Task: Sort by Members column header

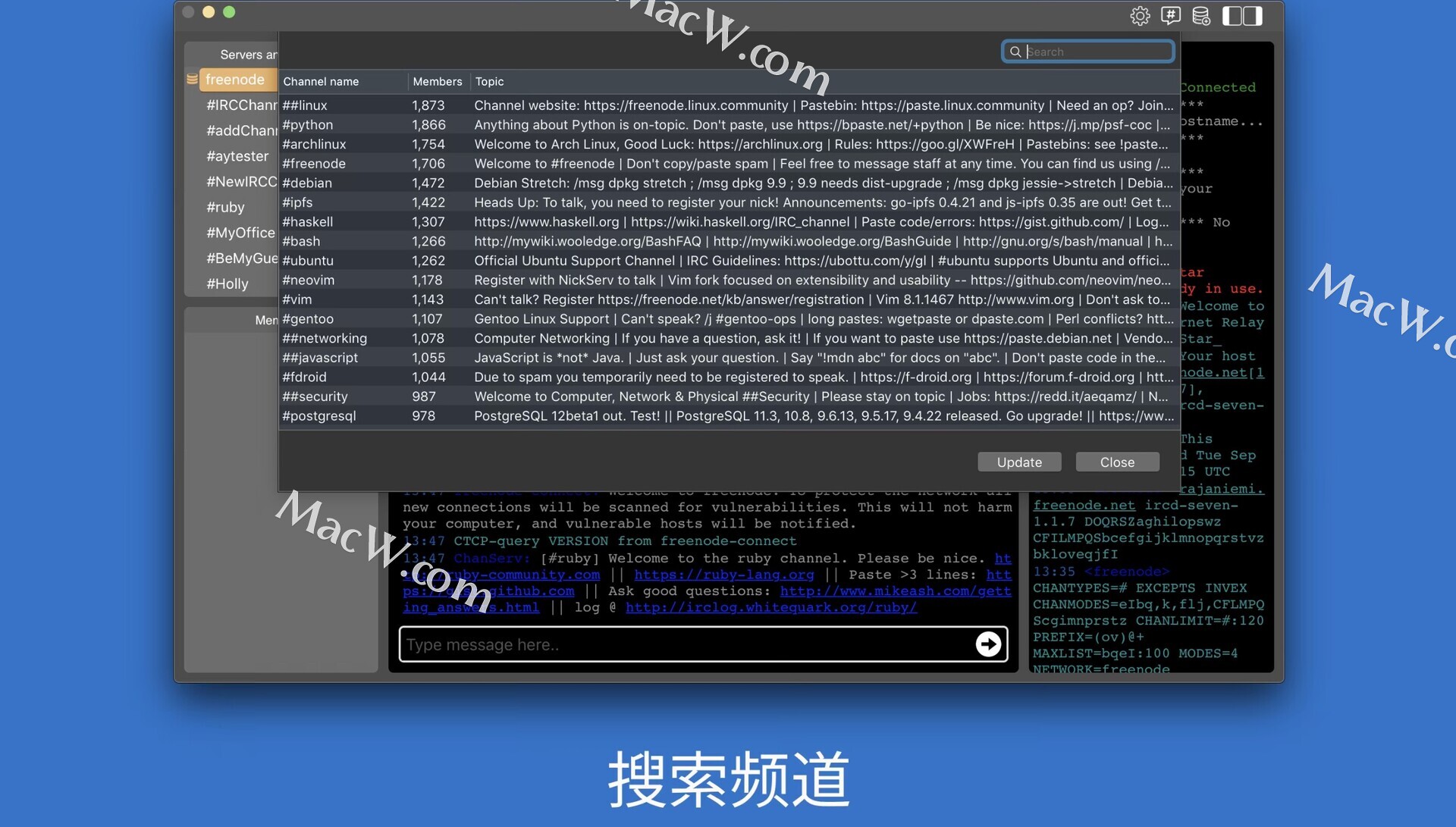Action: 438,81
